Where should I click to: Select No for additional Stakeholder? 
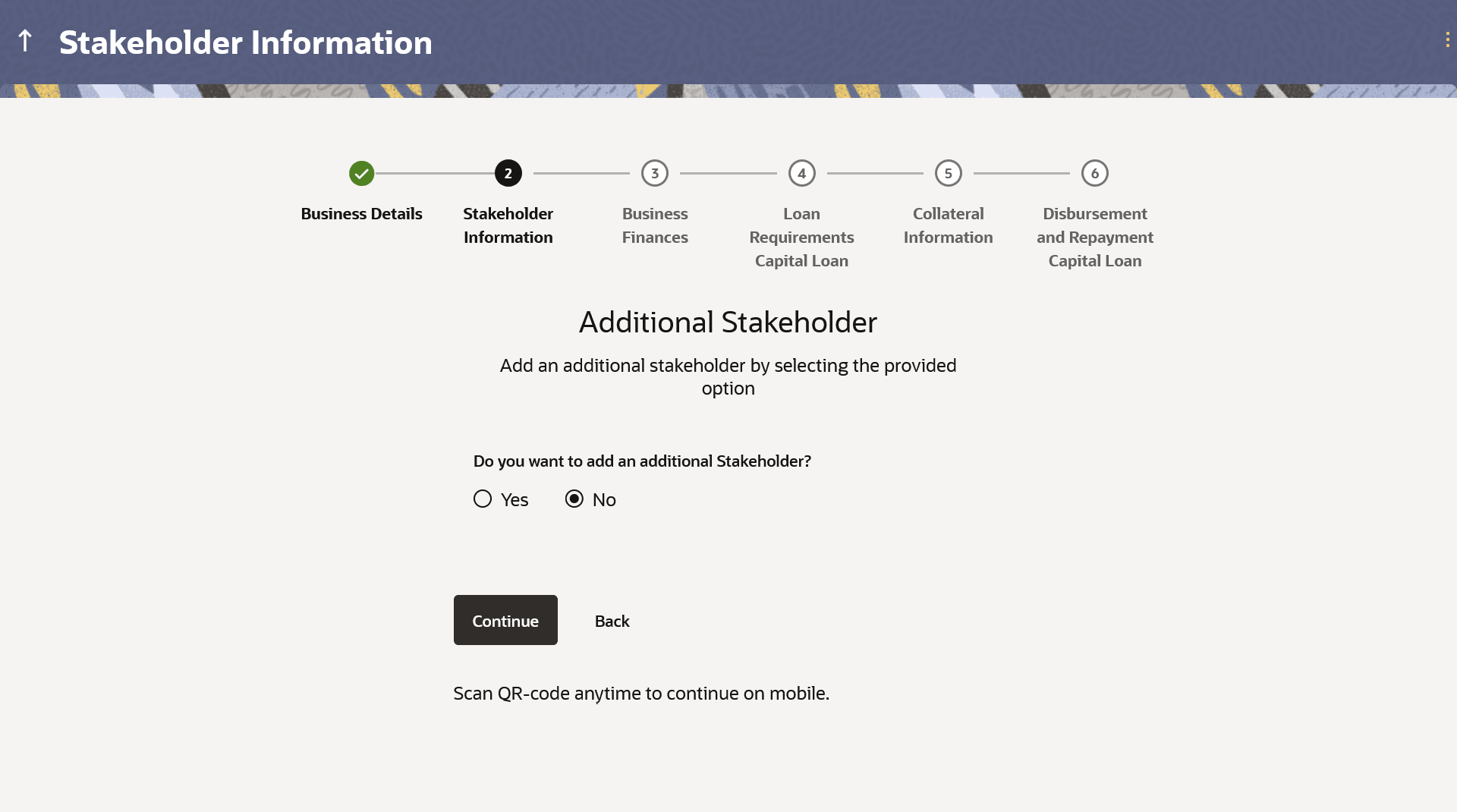point(574,499)
